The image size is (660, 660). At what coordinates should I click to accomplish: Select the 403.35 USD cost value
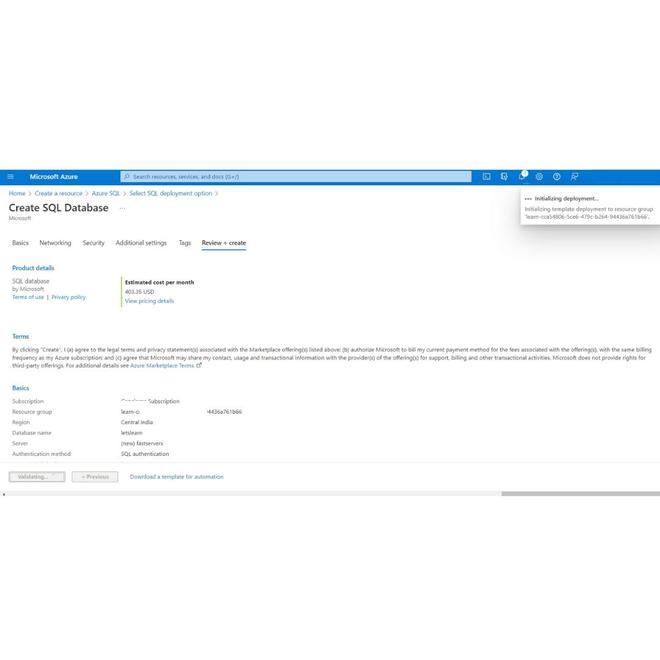(x=139, y=292)
